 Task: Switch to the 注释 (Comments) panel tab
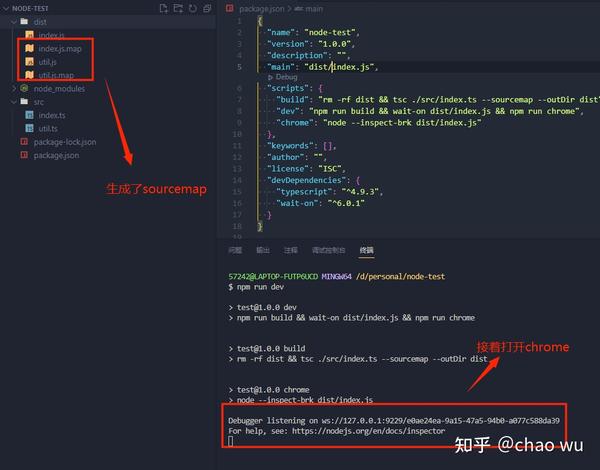pos(290,250)
